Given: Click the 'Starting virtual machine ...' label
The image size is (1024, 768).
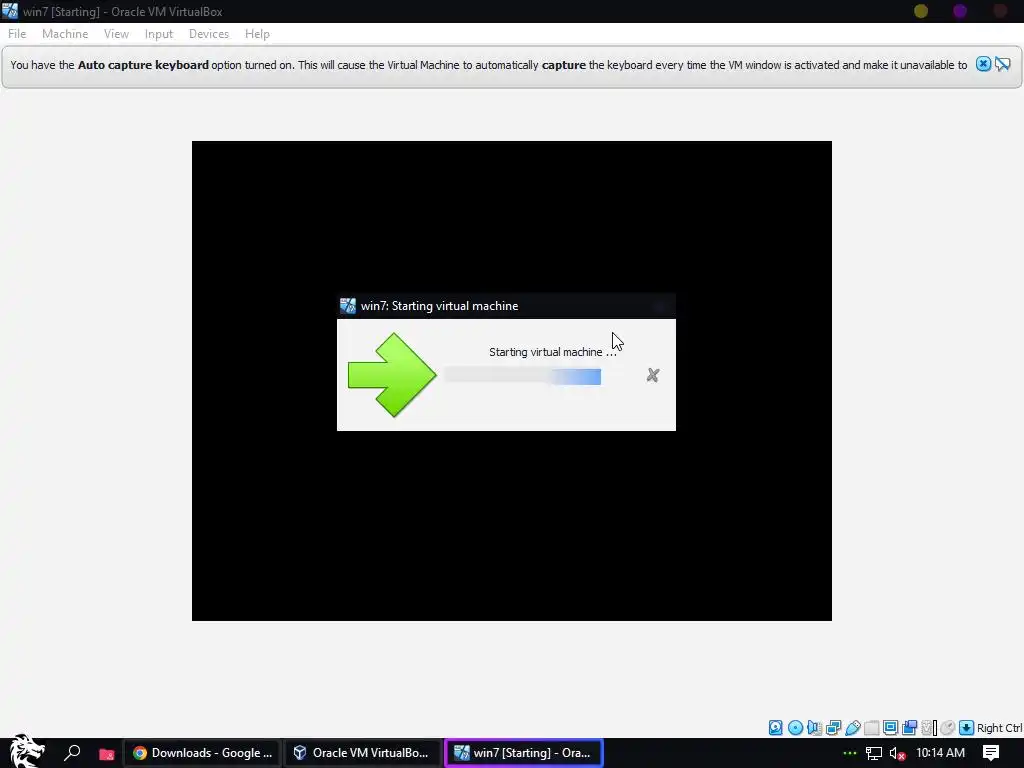Looking at the screenshot, I should pos(552,352).
